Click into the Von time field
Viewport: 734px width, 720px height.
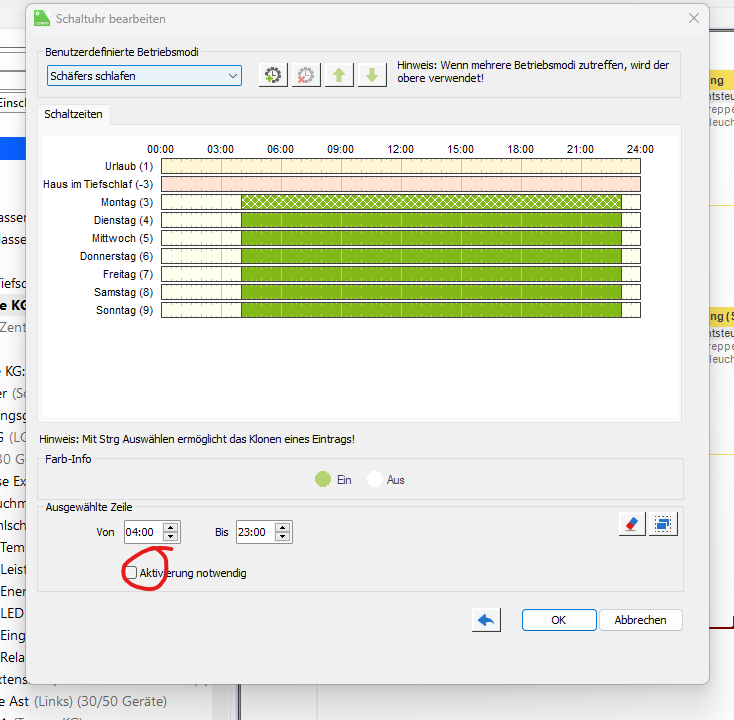coord(142,533)
